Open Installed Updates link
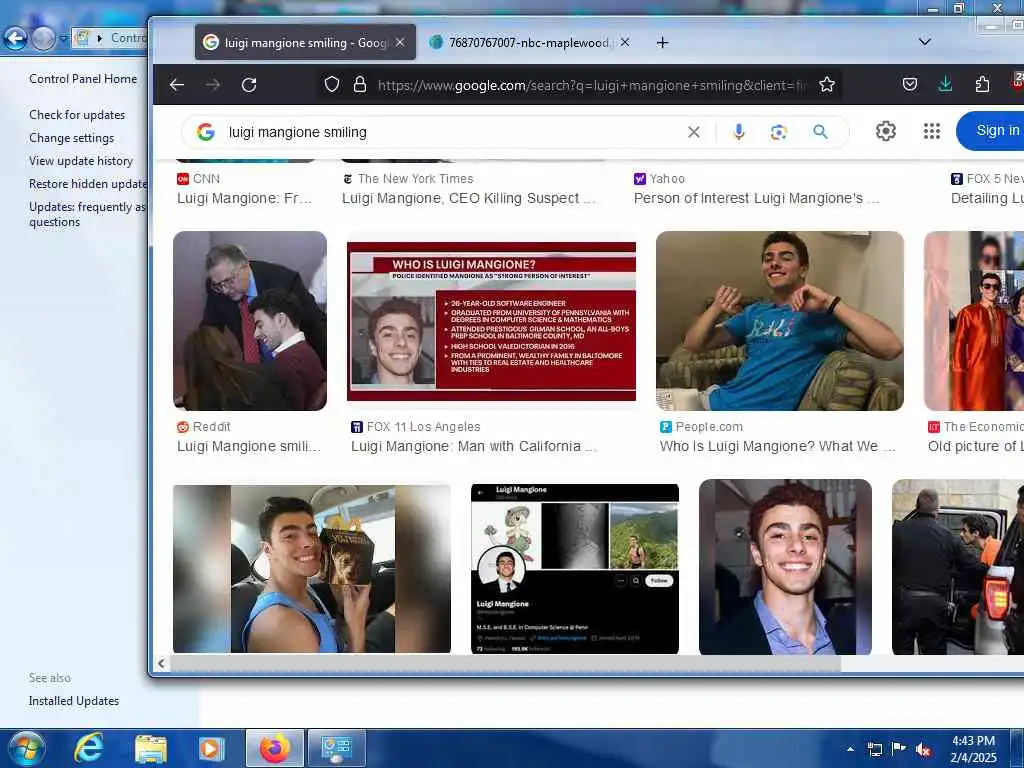 tap(74, 701)
